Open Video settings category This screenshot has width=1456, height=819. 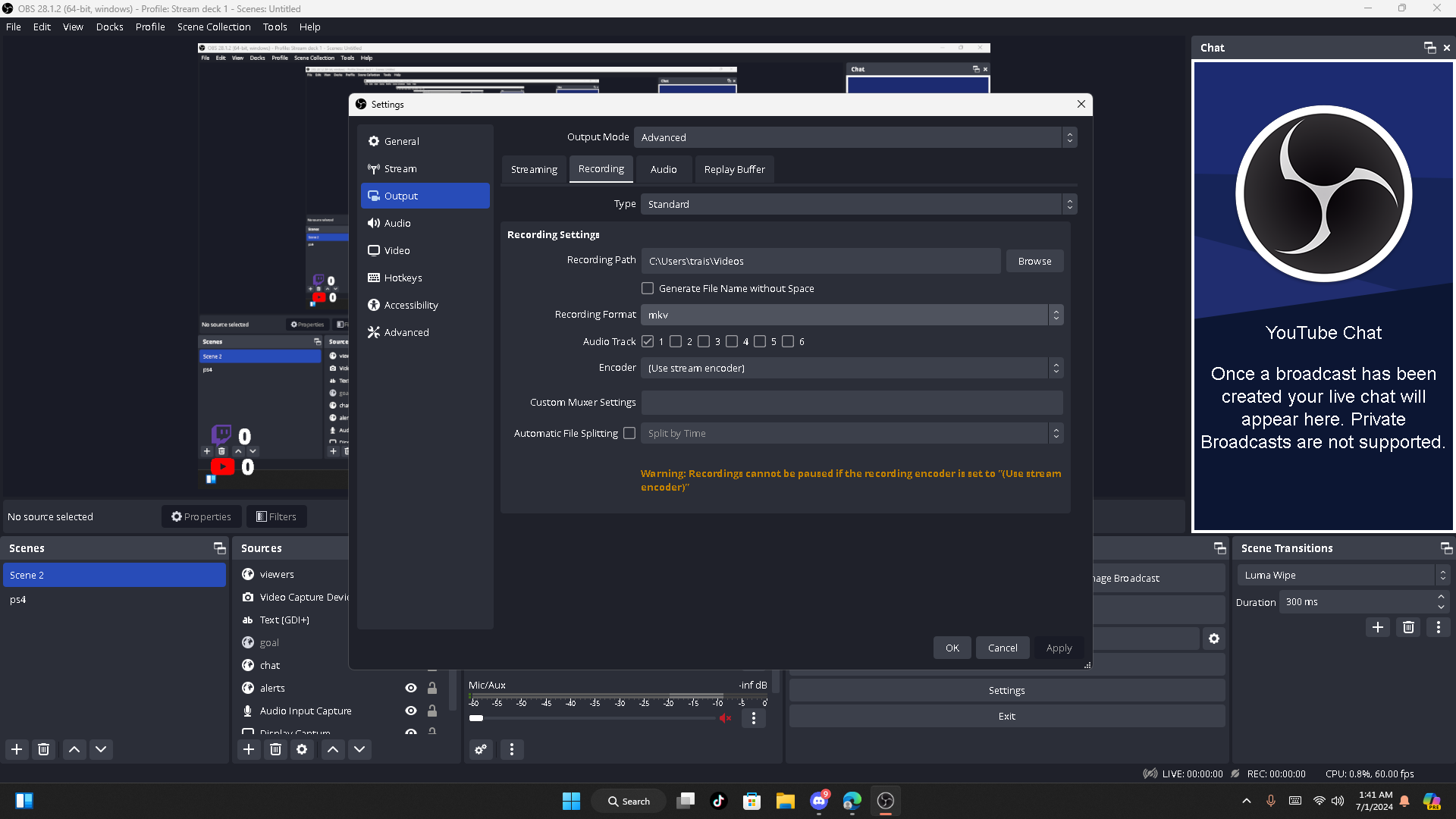425,250
